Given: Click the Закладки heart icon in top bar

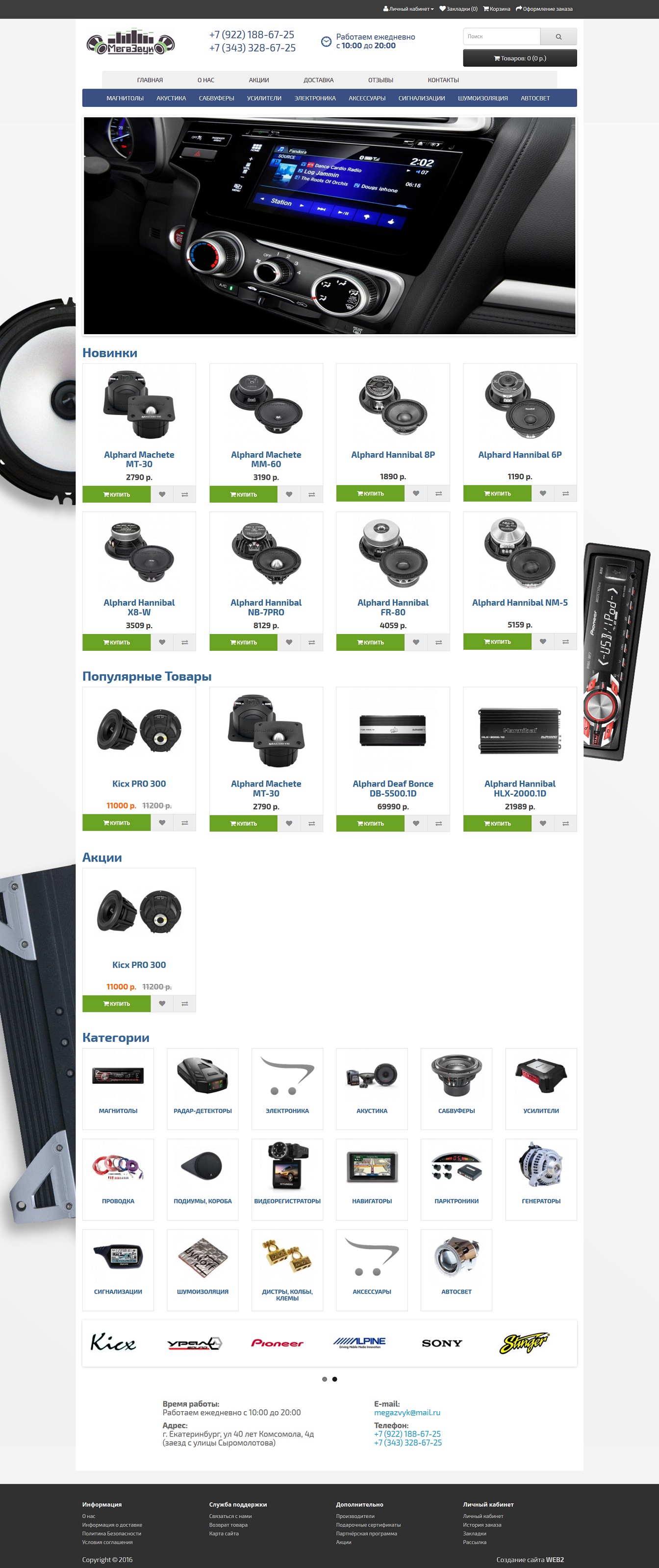Looking at the screenshot, I should (443, 9).
